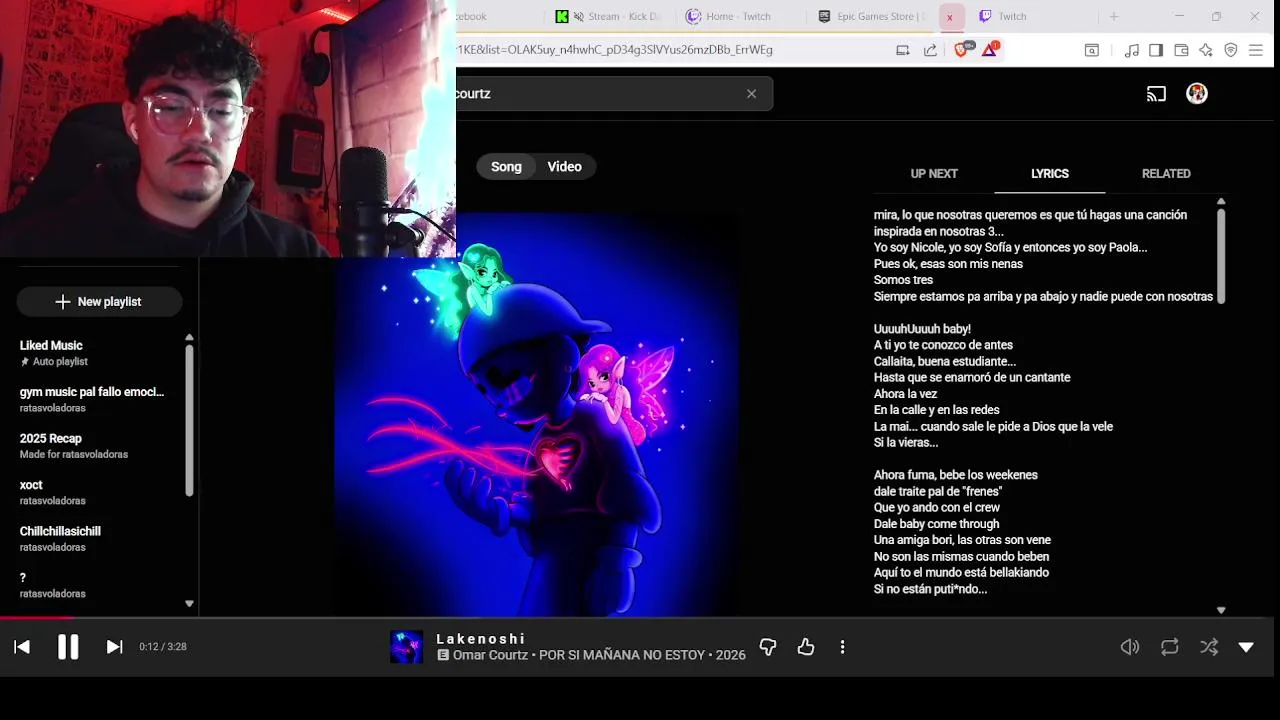Viewport: 1280px width, 720px height.
Task: Open the RELATED tab
Action: point(1166,174)
